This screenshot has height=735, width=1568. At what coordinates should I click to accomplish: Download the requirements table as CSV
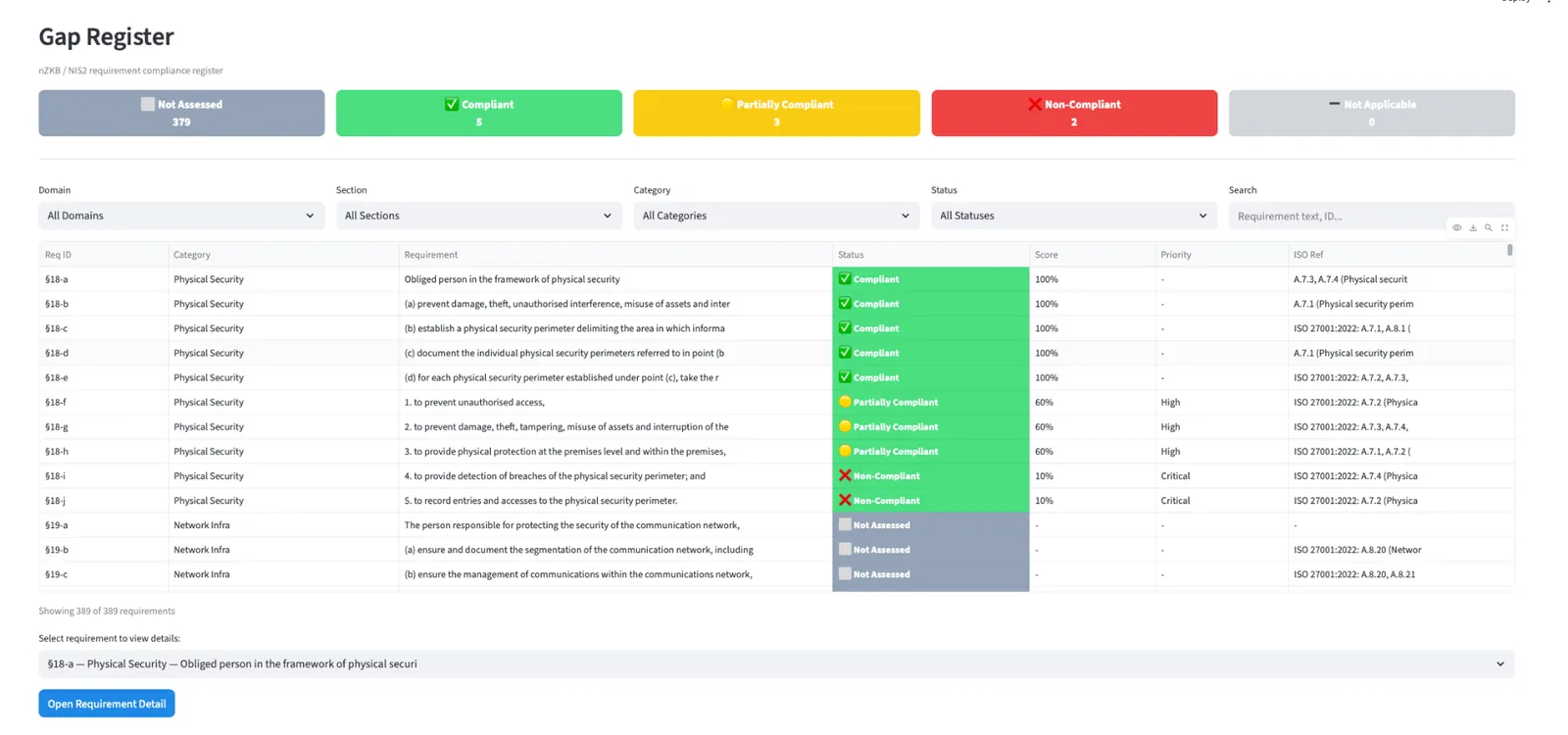tap(1472, 227)
